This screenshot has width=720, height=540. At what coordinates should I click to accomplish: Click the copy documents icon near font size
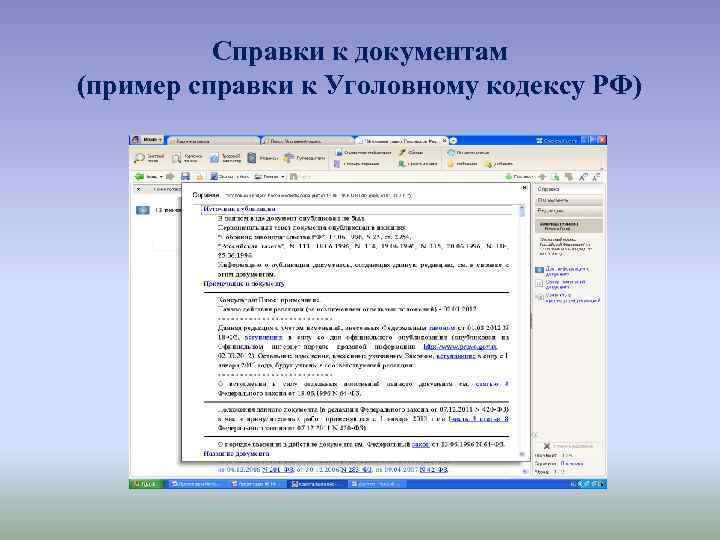pos(569,176)
